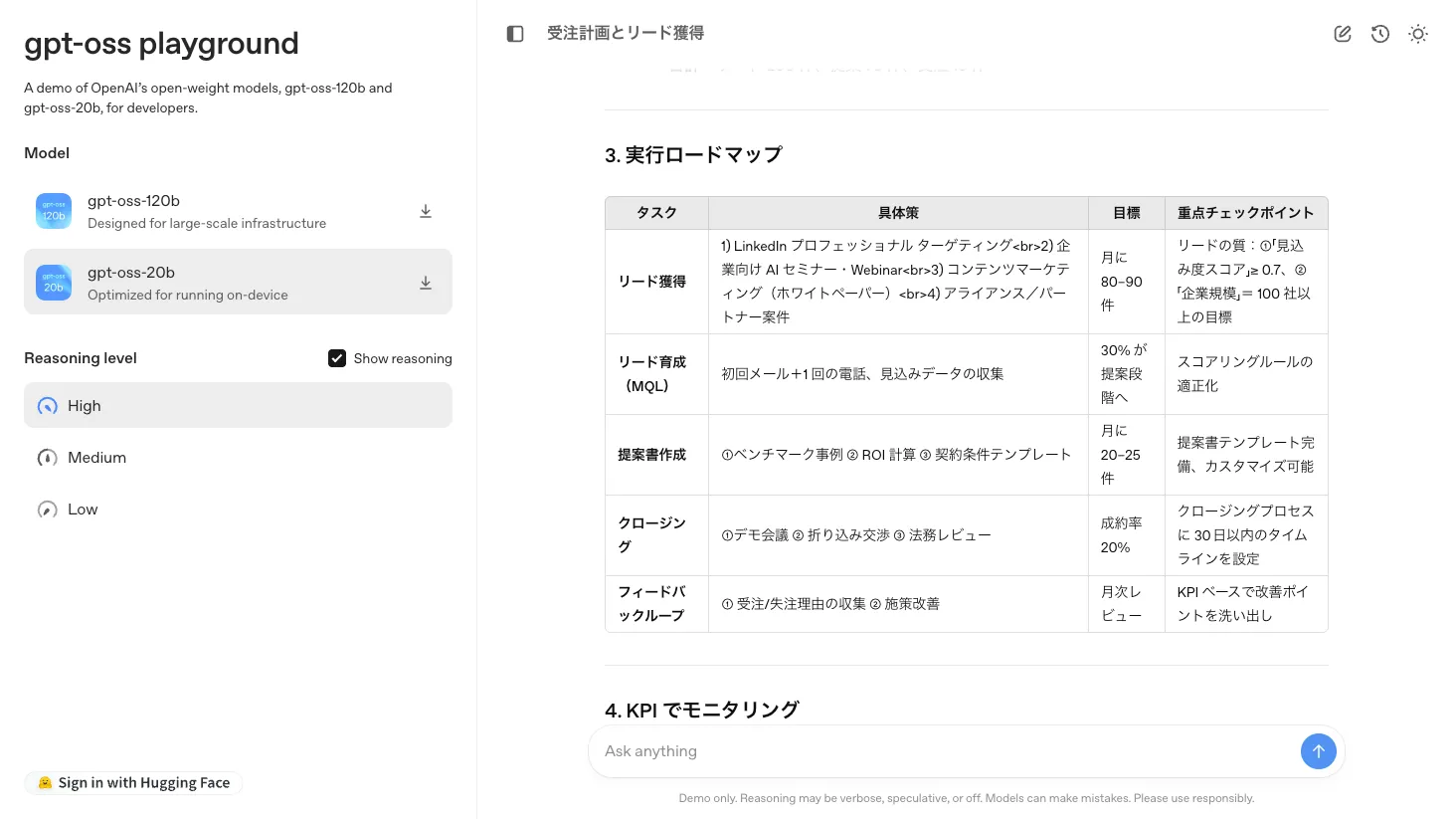Toggle the sidebar panel icon
1456x819 pixels.
point(515,34)
